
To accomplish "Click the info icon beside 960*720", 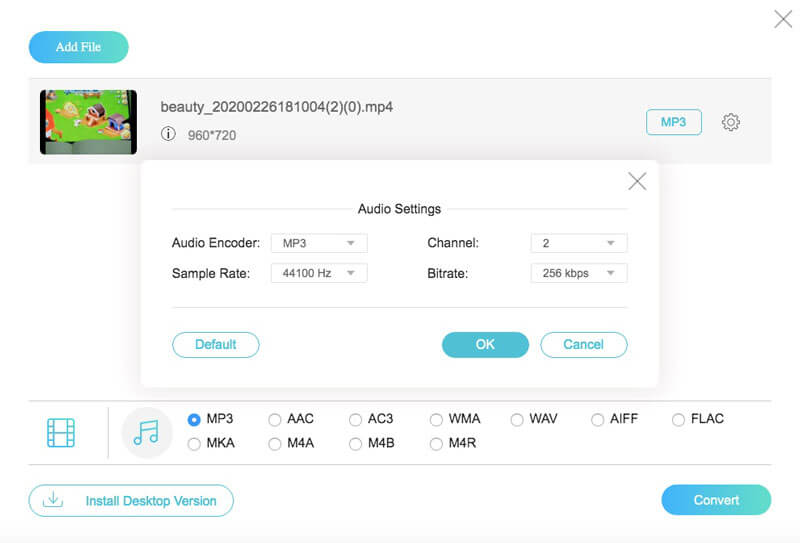I will coord(168,134).
